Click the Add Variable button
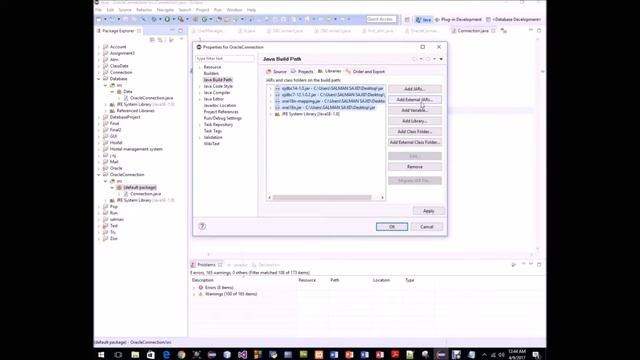The height and width of the screenshot is (360, 640). coord(415,110)
